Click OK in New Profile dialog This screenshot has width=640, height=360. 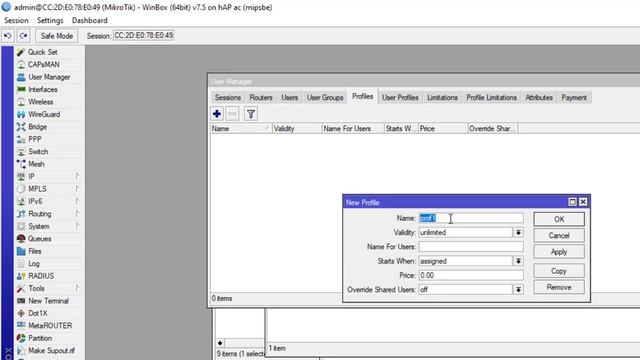tap(559, 219)
